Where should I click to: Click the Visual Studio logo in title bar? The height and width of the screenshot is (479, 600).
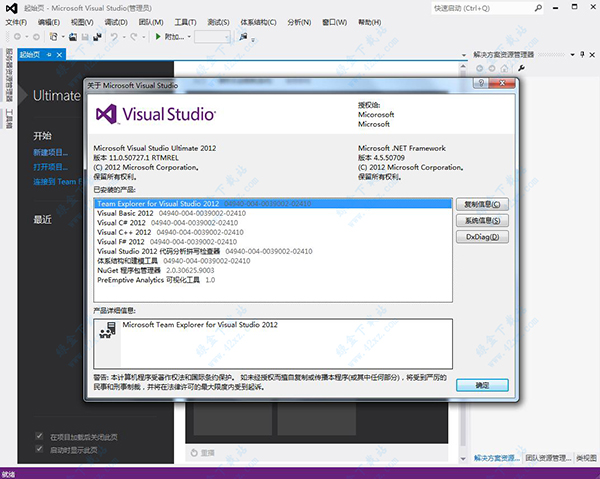pos(11,8)
